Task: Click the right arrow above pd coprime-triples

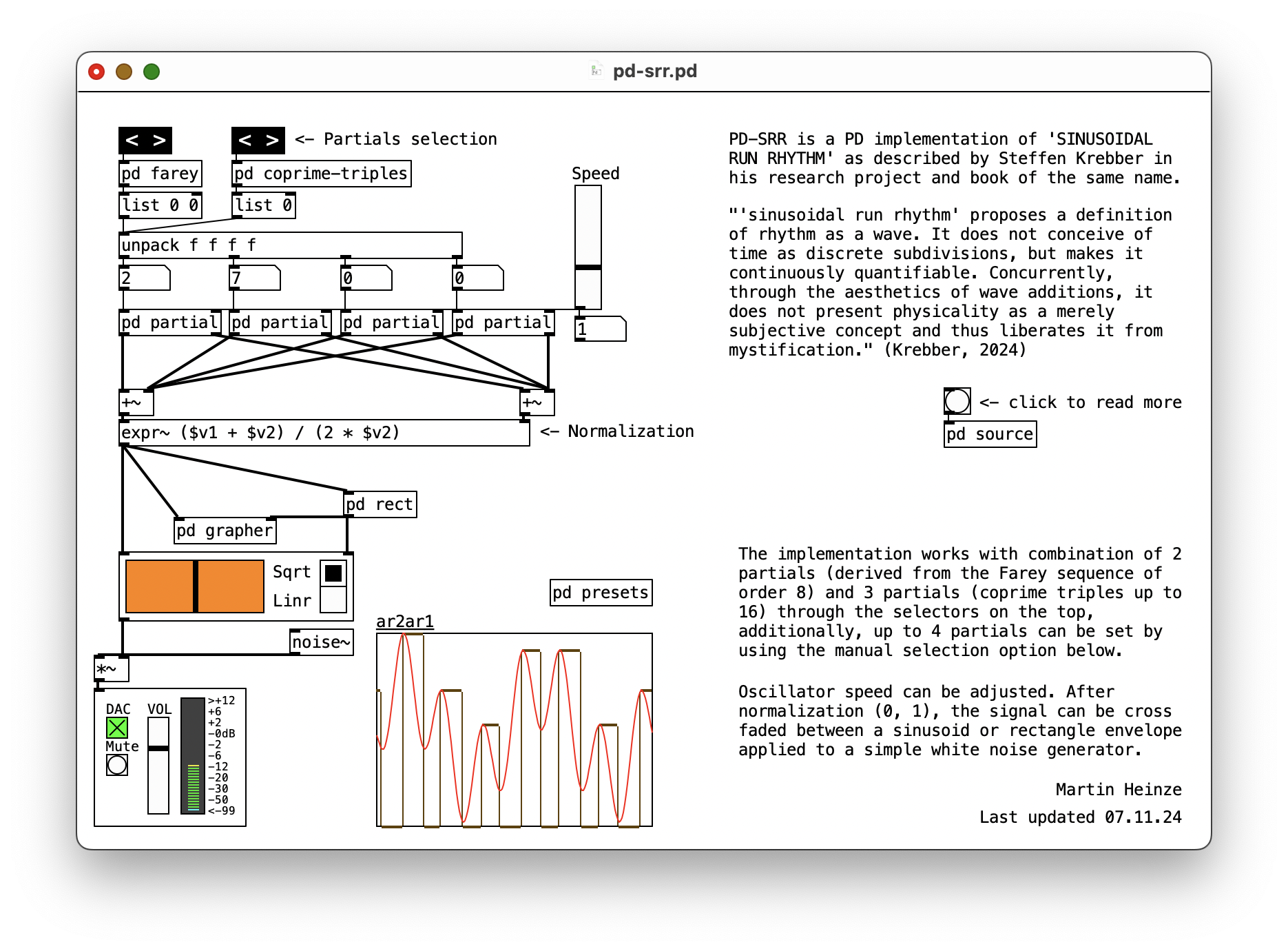Action: 272,141
